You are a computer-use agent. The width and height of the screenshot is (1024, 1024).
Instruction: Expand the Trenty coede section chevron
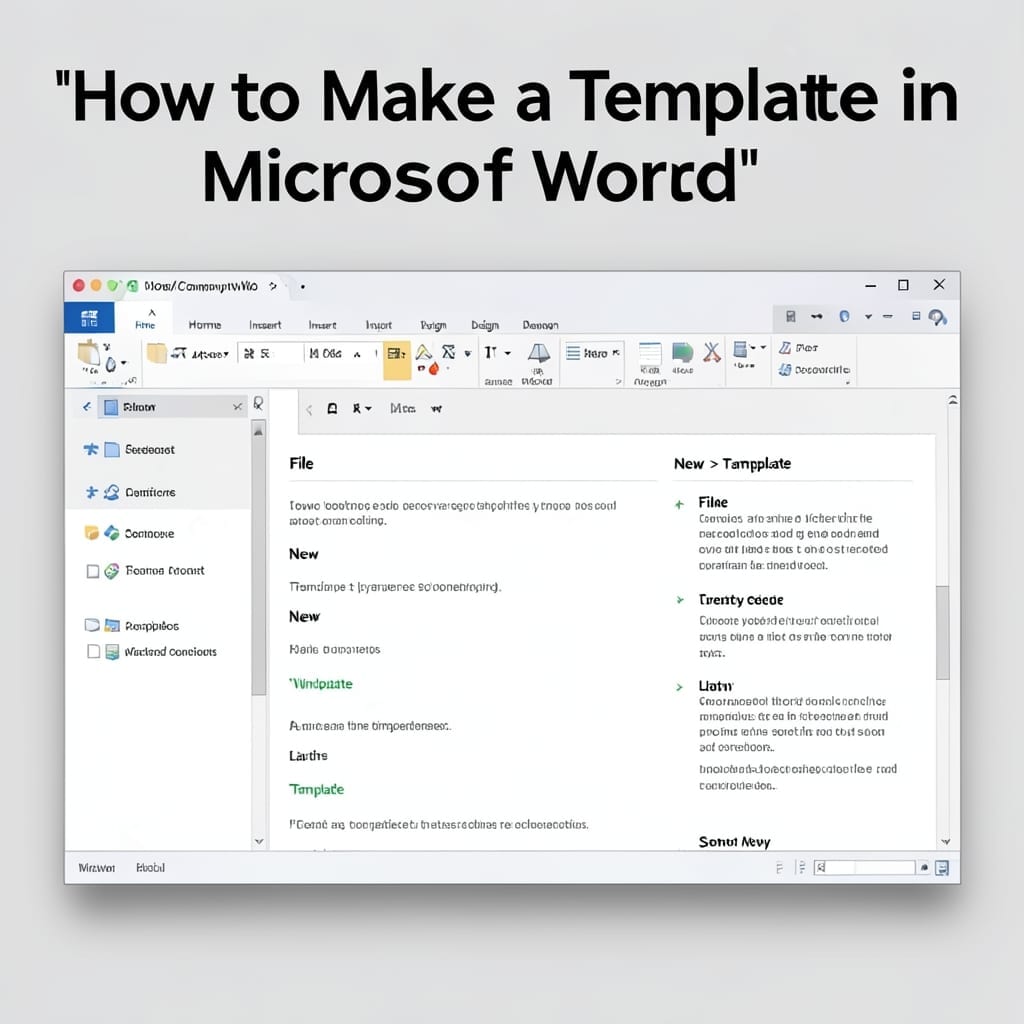[680, 600]
